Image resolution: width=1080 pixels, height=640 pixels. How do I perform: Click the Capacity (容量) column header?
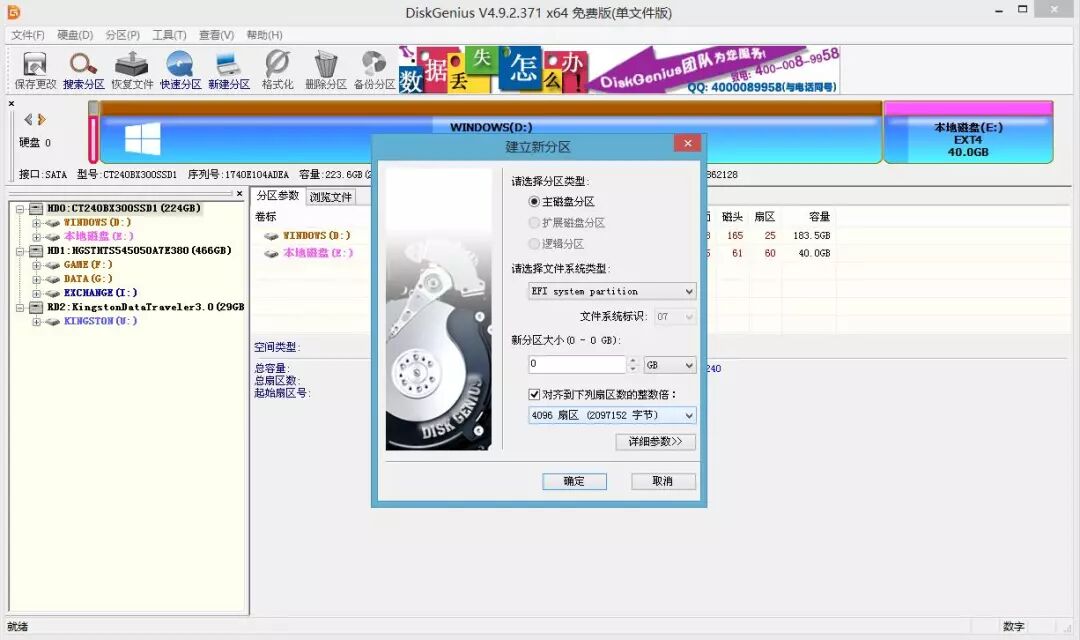point(819,217)
